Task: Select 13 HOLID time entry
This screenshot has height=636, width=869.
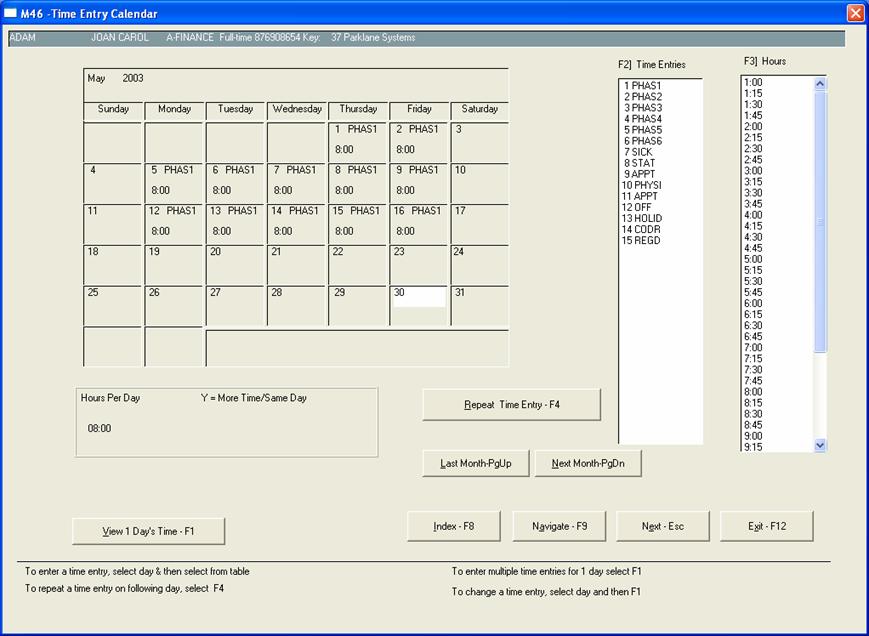Action: (x=641, y=218)
